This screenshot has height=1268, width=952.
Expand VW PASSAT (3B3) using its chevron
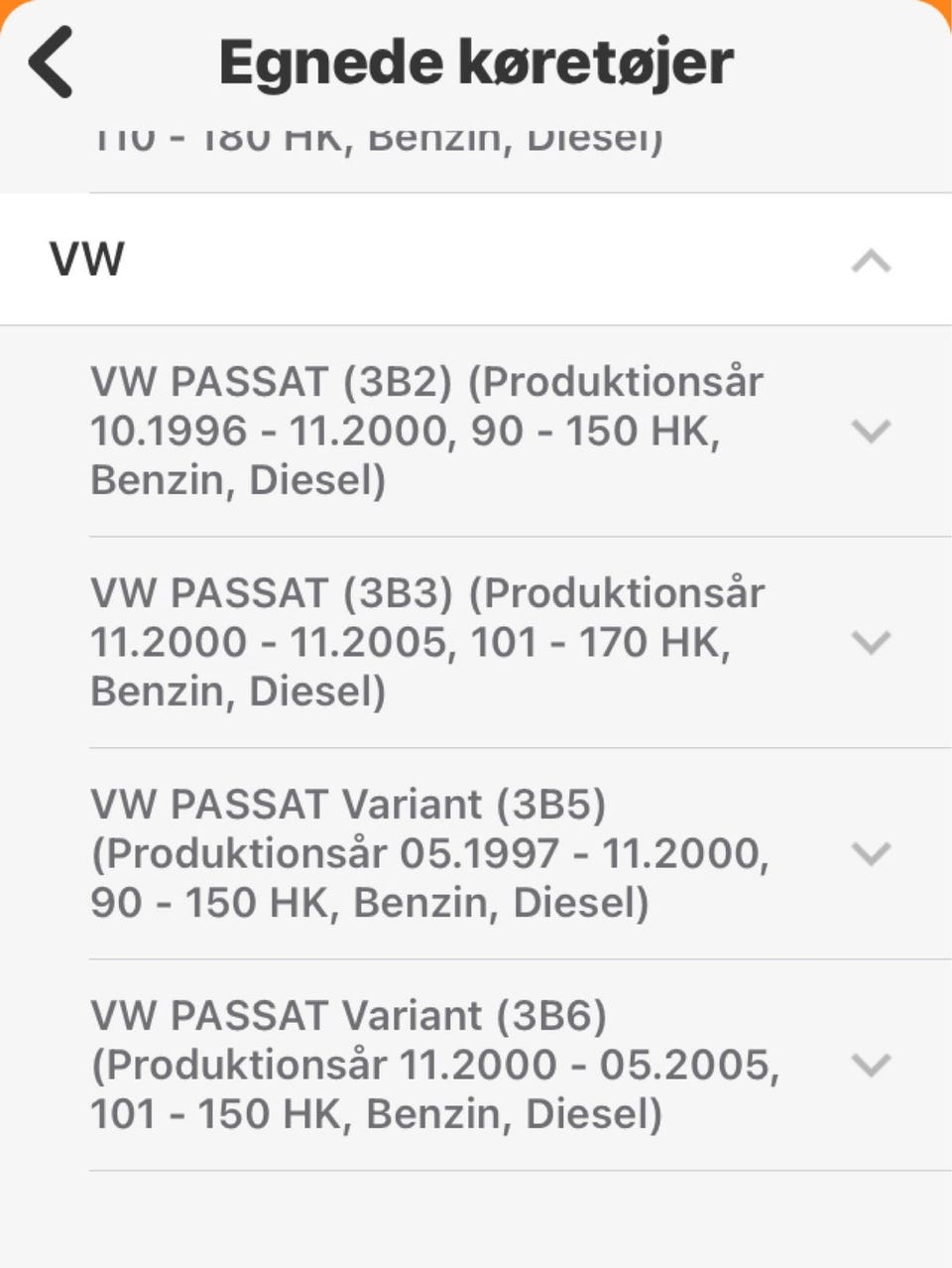(871, 642)
